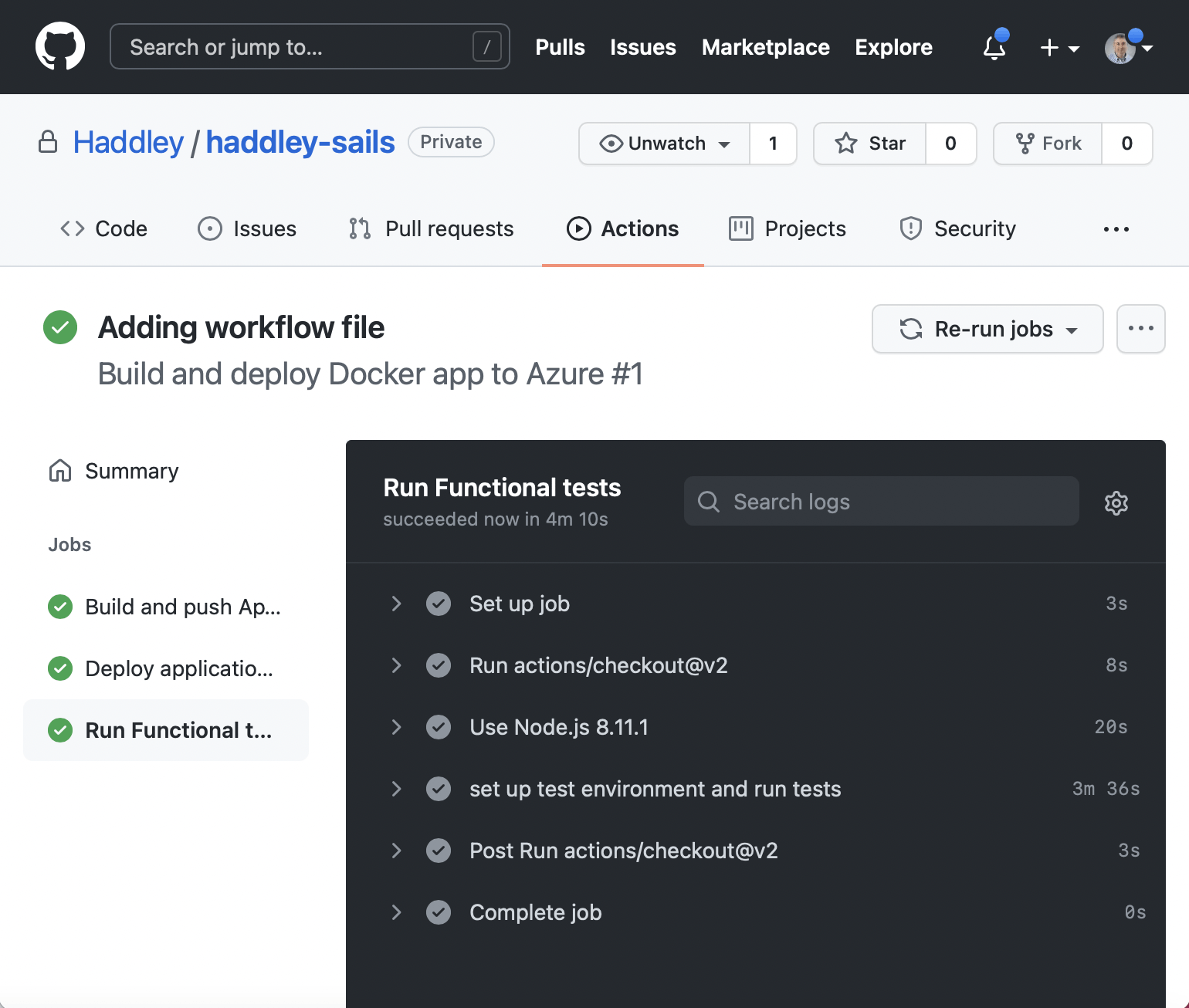The height and width of the screenshot is (1008, 1189).
Task: Select the Build and push job
Action: [182, 607]
